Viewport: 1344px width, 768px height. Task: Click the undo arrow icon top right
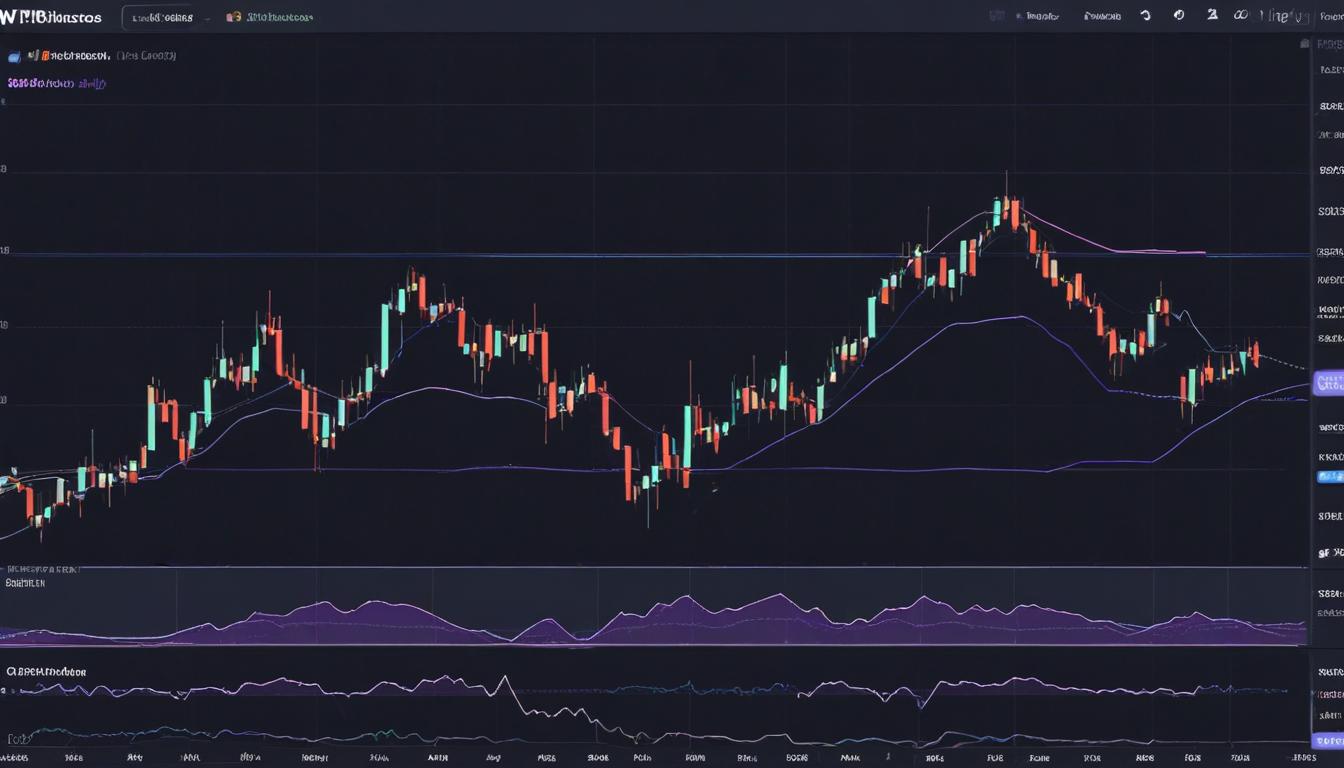(x=1147, y=15)
